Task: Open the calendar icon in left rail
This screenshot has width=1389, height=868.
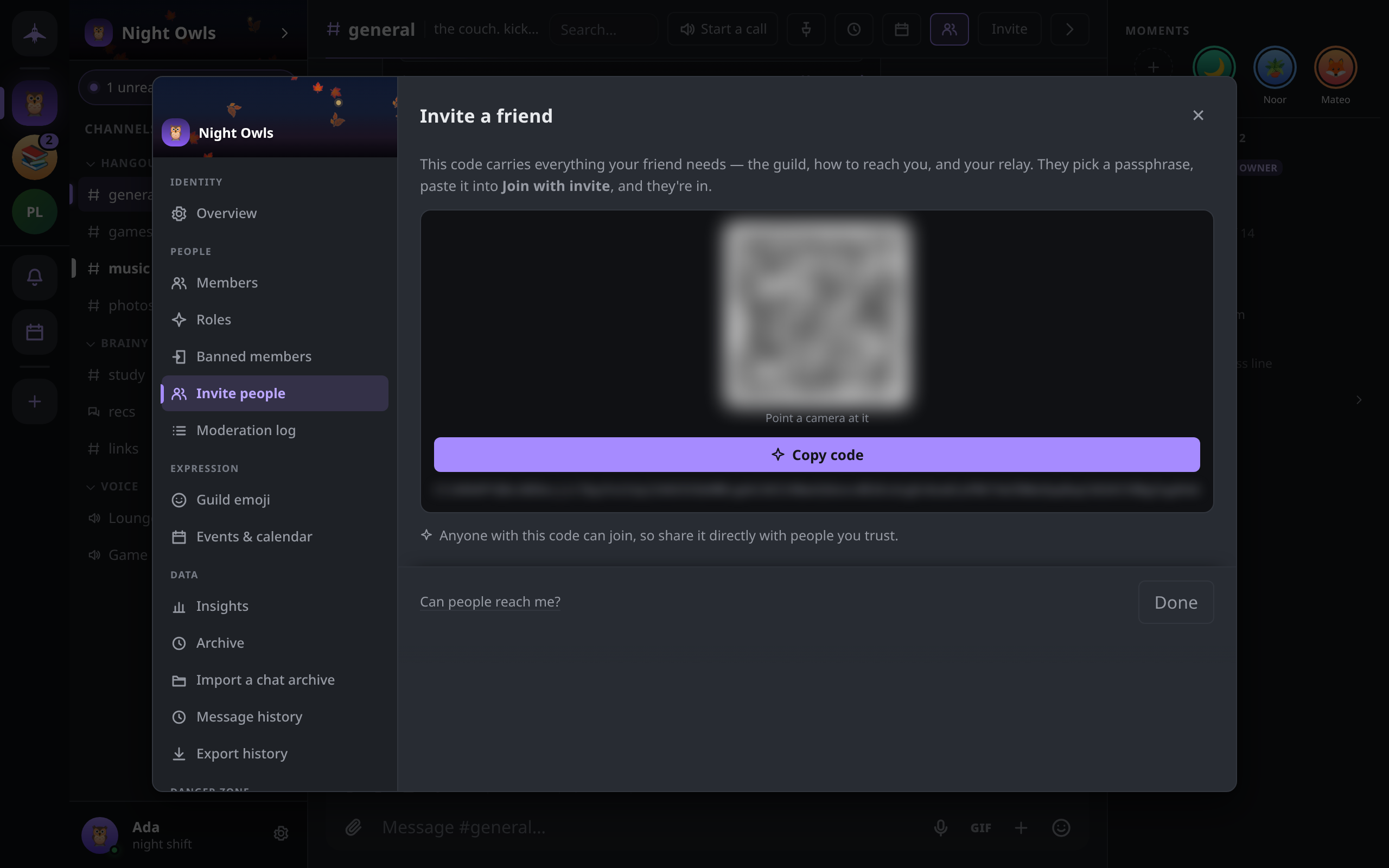Action: pos(34,332)
